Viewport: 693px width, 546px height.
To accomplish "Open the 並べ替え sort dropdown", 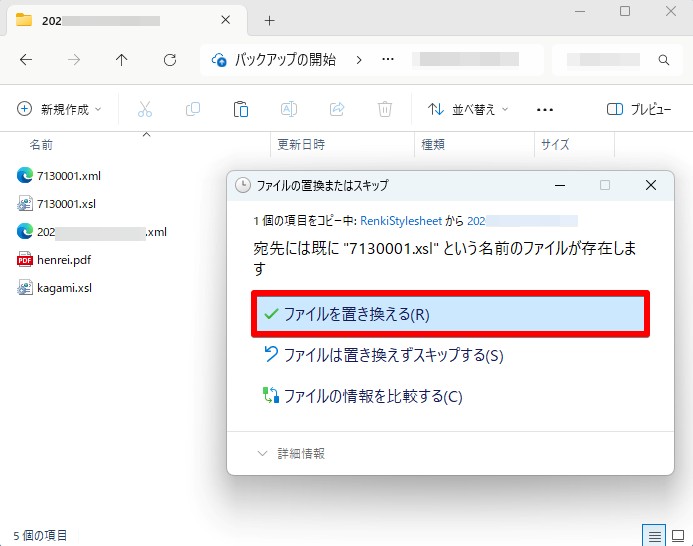I will (468, 109).
